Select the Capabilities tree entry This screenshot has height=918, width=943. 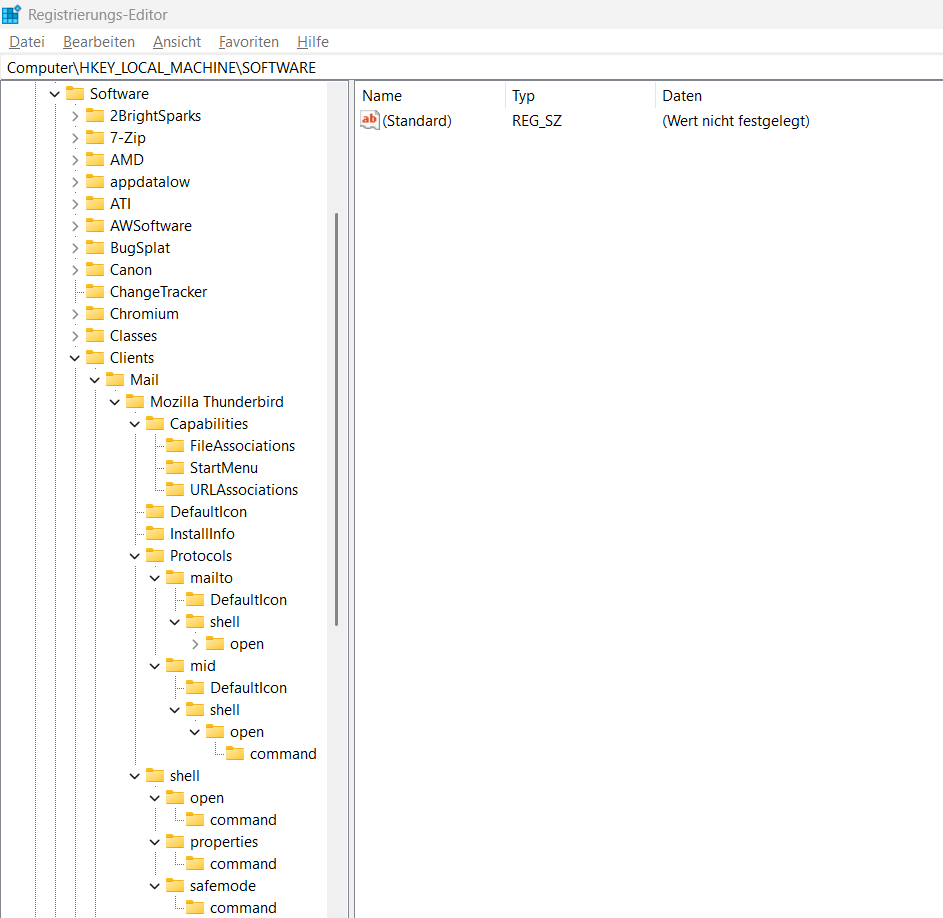pyautogui.click(x=209, y=424)
